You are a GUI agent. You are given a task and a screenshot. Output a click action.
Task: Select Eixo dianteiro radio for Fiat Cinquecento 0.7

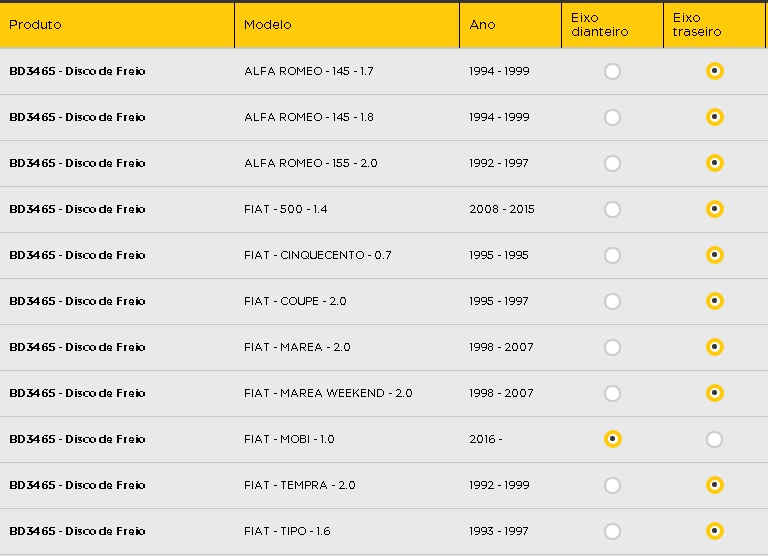pos(612,256)
